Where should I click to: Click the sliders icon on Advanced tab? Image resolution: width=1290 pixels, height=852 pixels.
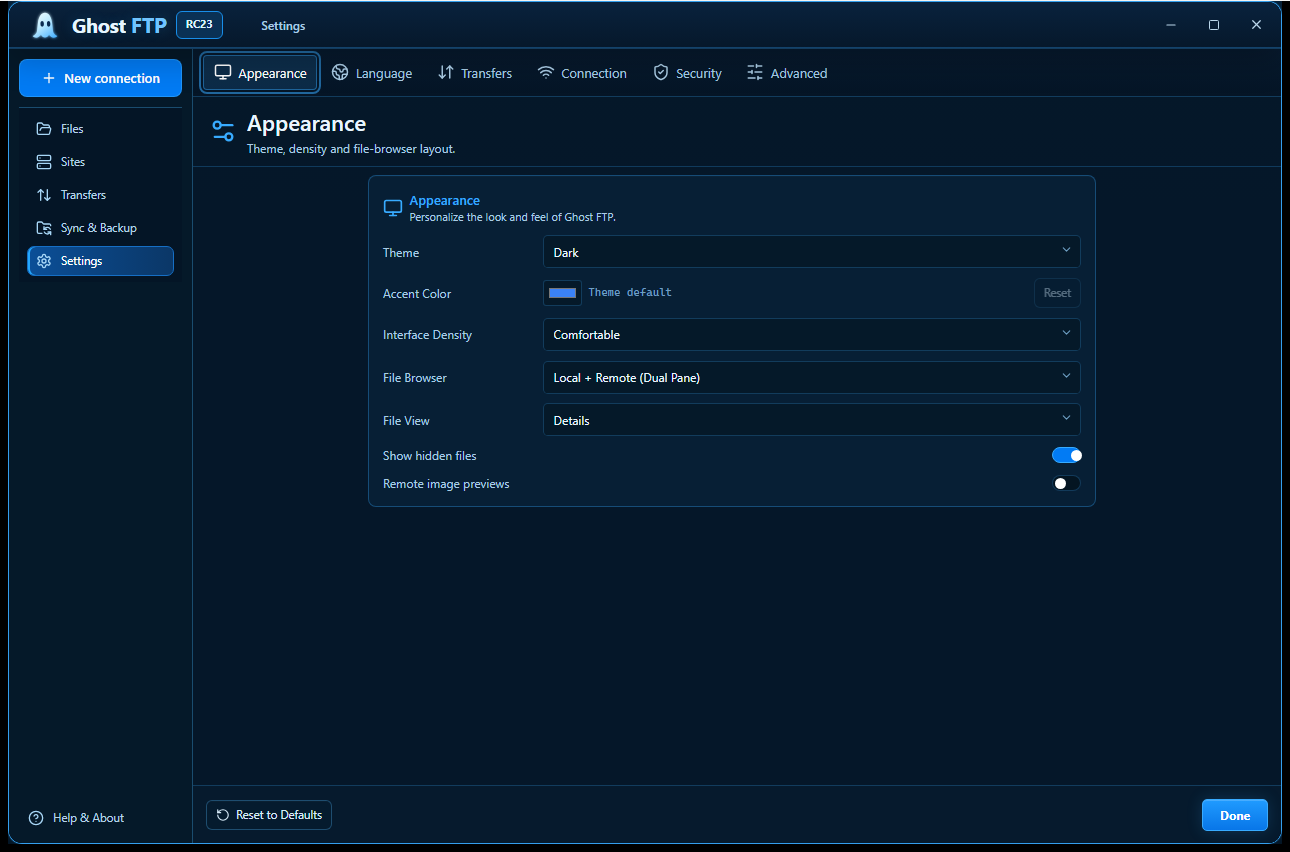pyautogui.click(x=755, y=73)
